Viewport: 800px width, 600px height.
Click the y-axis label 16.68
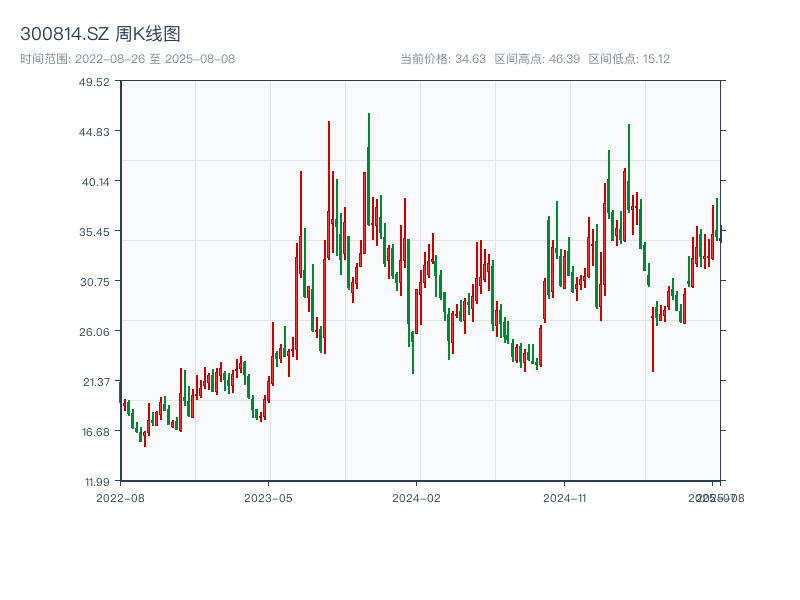(95, 432)
